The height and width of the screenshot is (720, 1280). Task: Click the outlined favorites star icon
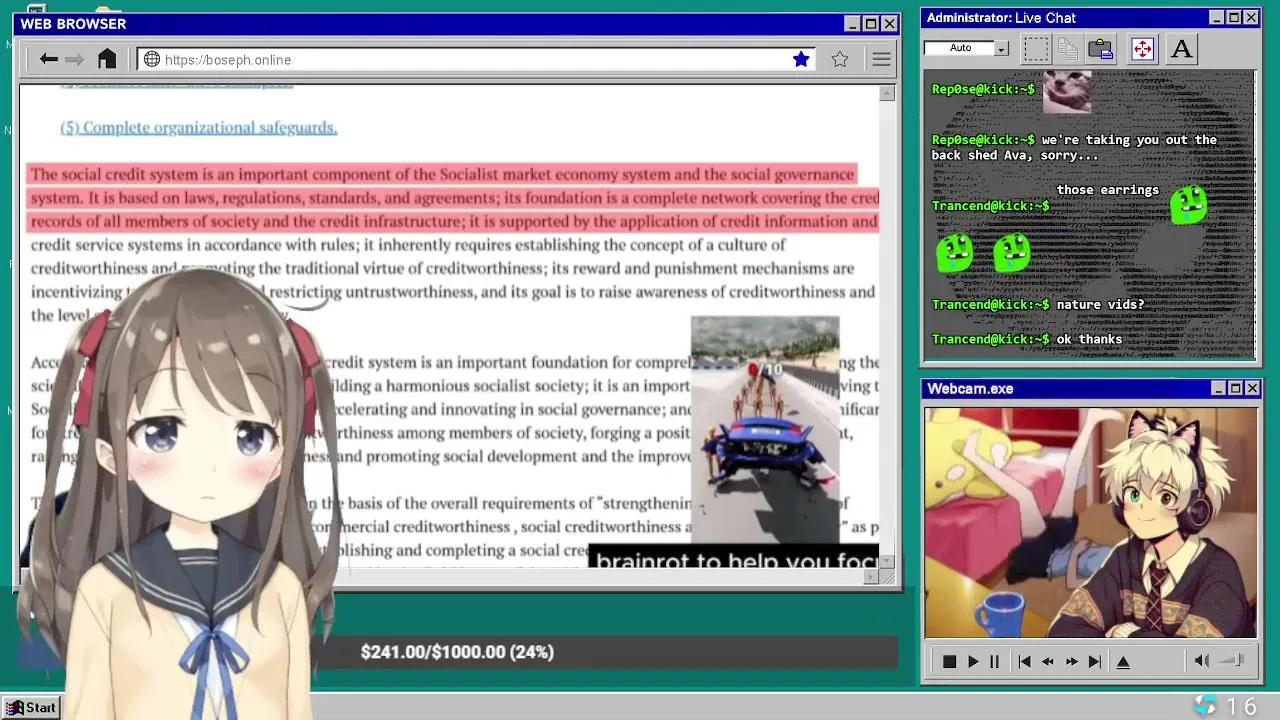coord(840,60)
